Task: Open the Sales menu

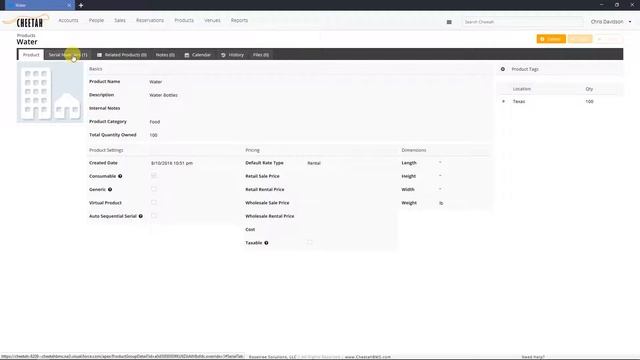Action: [120, 20]
